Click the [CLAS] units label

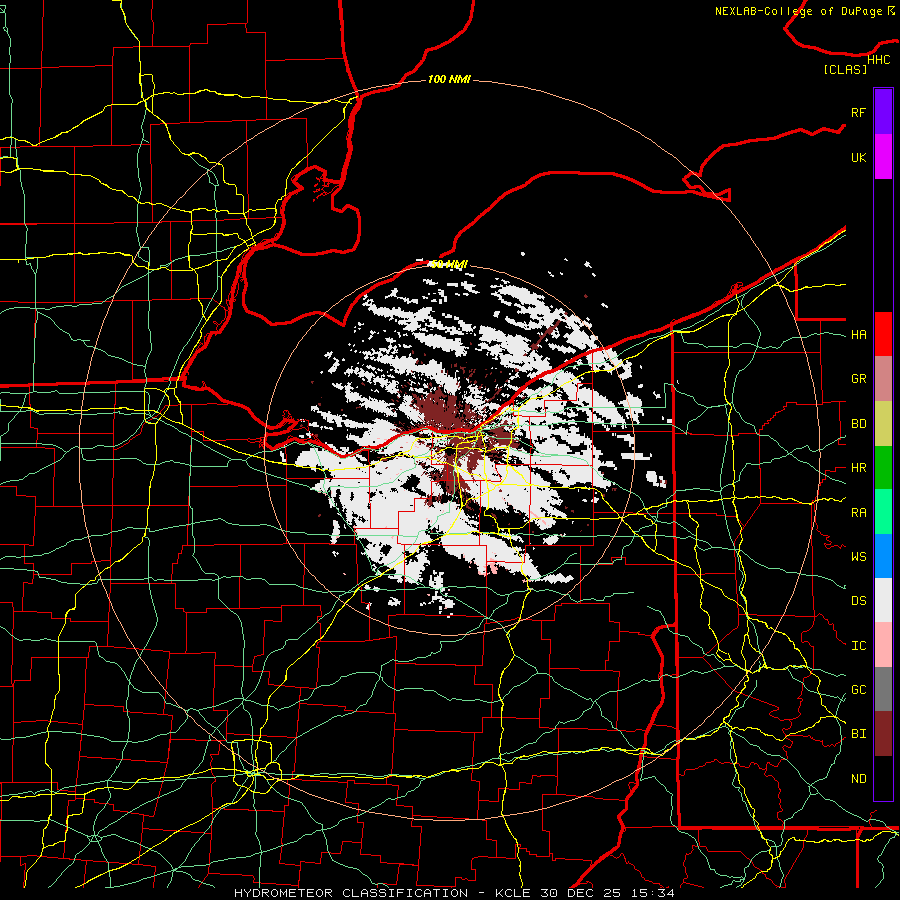pos(845,69)
